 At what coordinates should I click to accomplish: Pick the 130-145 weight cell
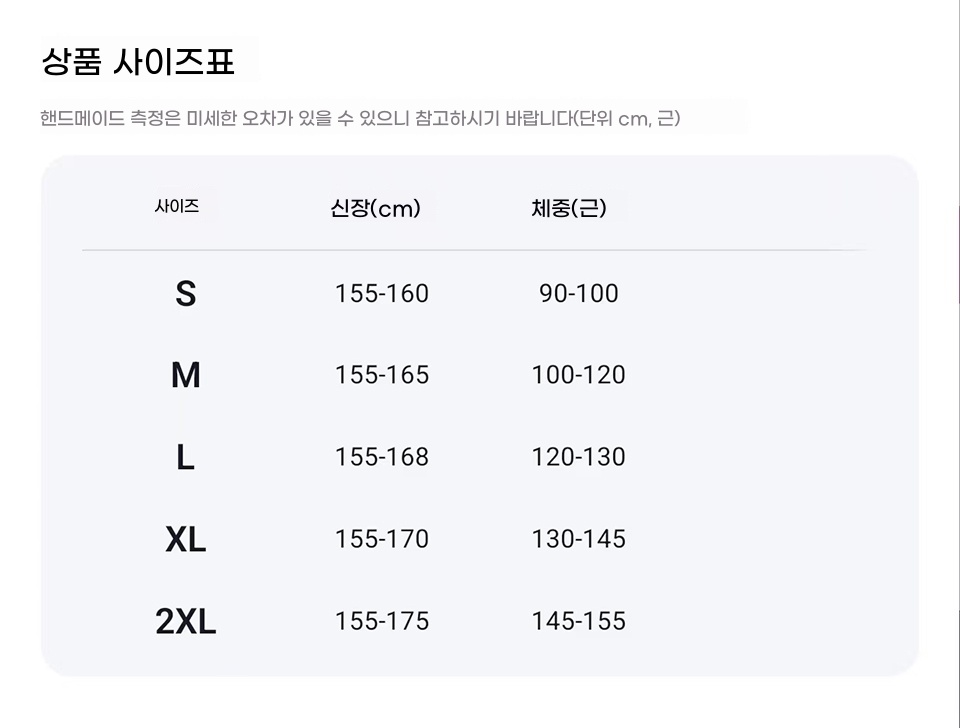pyautogui.click(x=578, y=540)
